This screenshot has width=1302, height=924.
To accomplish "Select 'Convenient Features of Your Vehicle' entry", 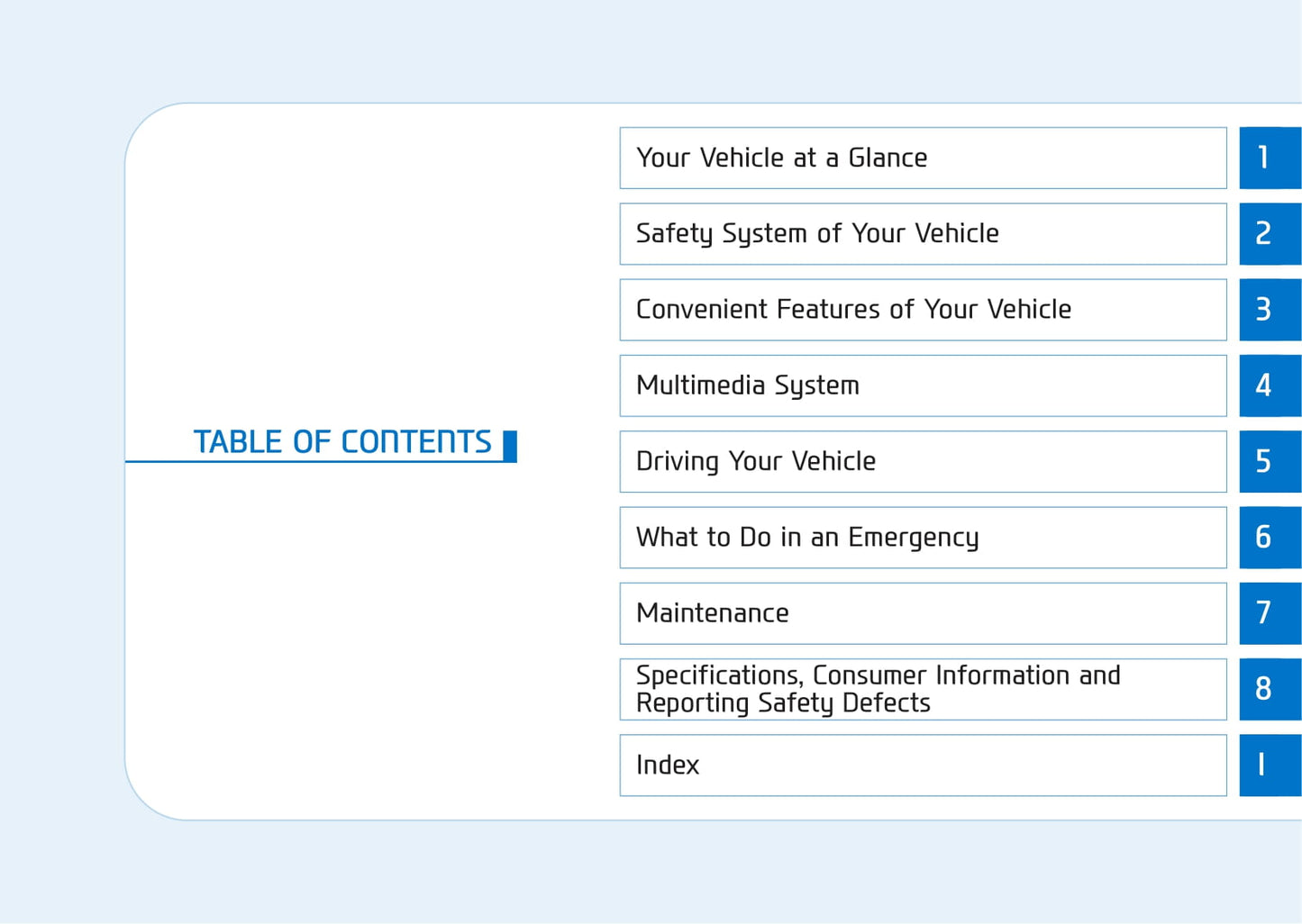I will click(923, 310).
